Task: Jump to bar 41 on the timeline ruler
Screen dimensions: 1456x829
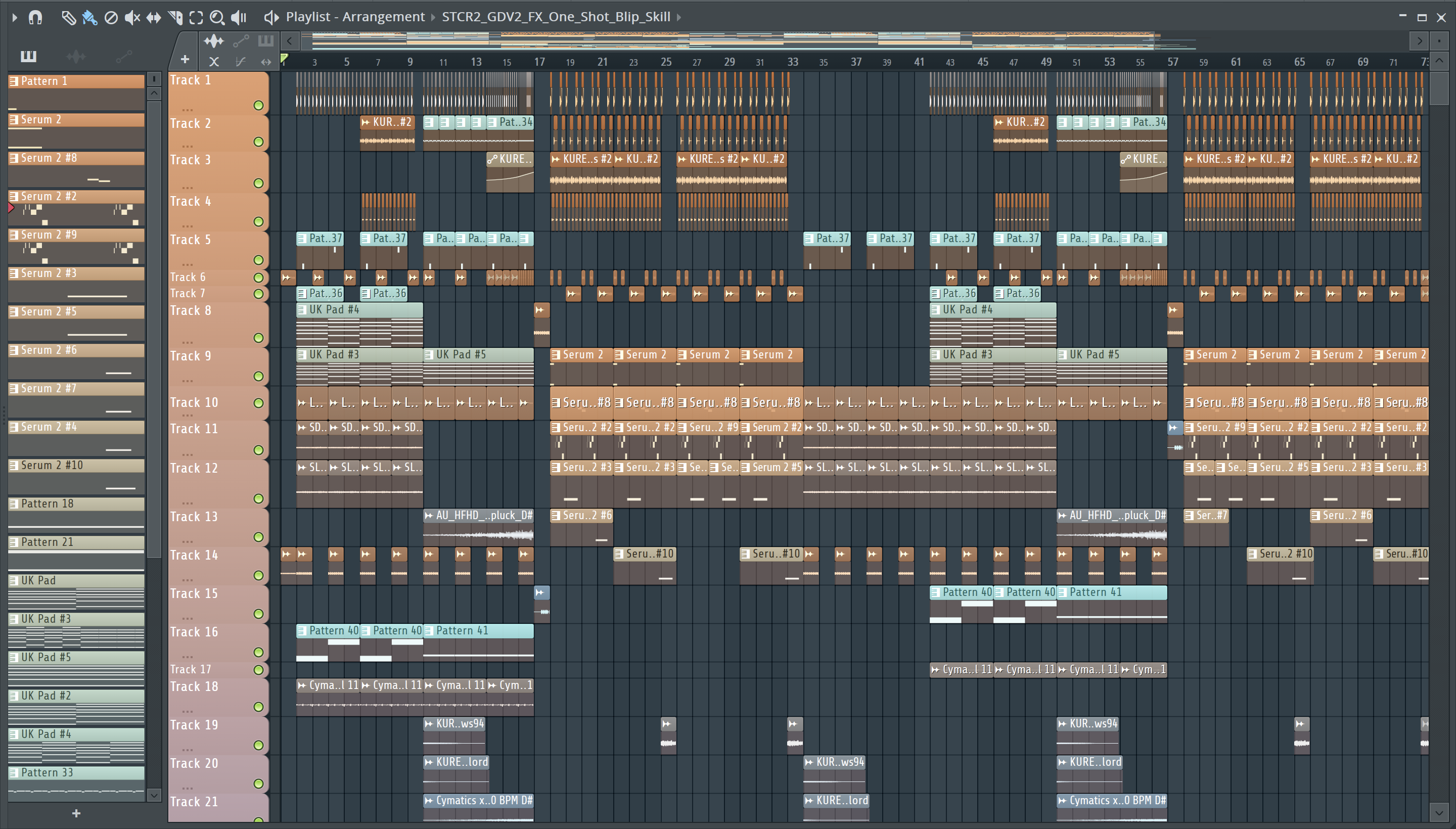Action: [919, 62]
